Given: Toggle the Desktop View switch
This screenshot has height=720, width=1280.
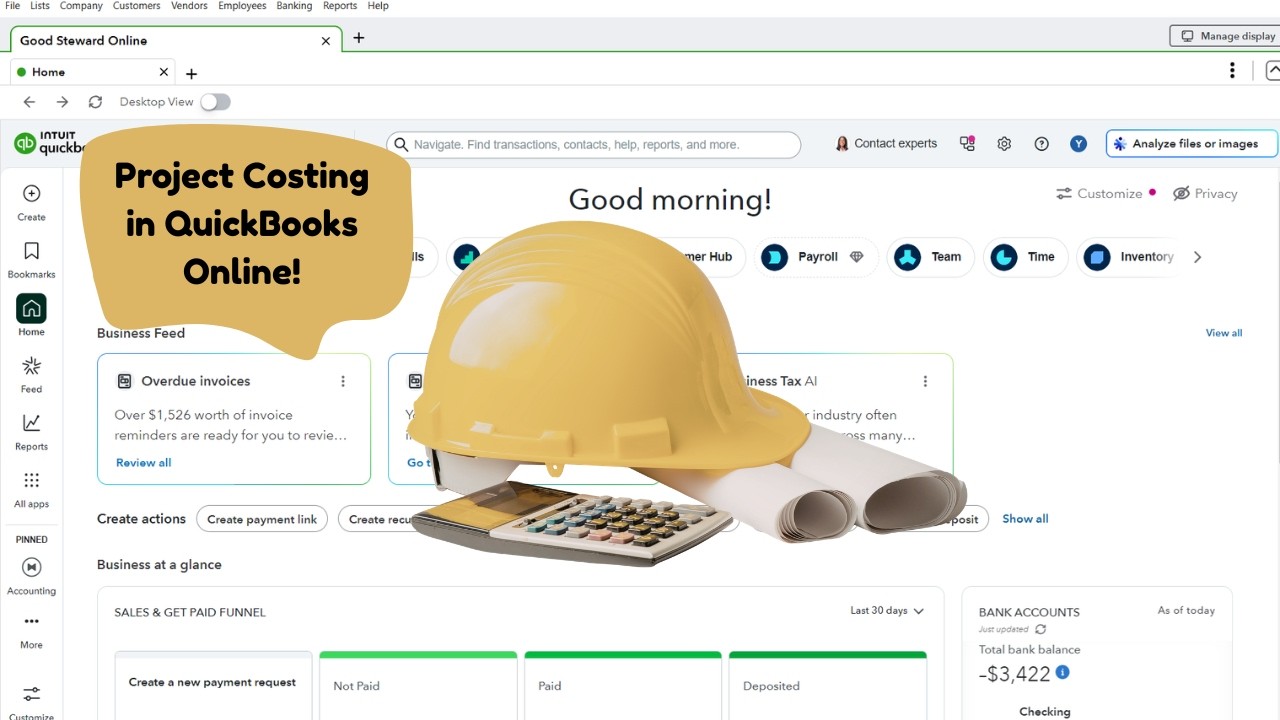Looking at the screenshot, I should pos(215,102).
